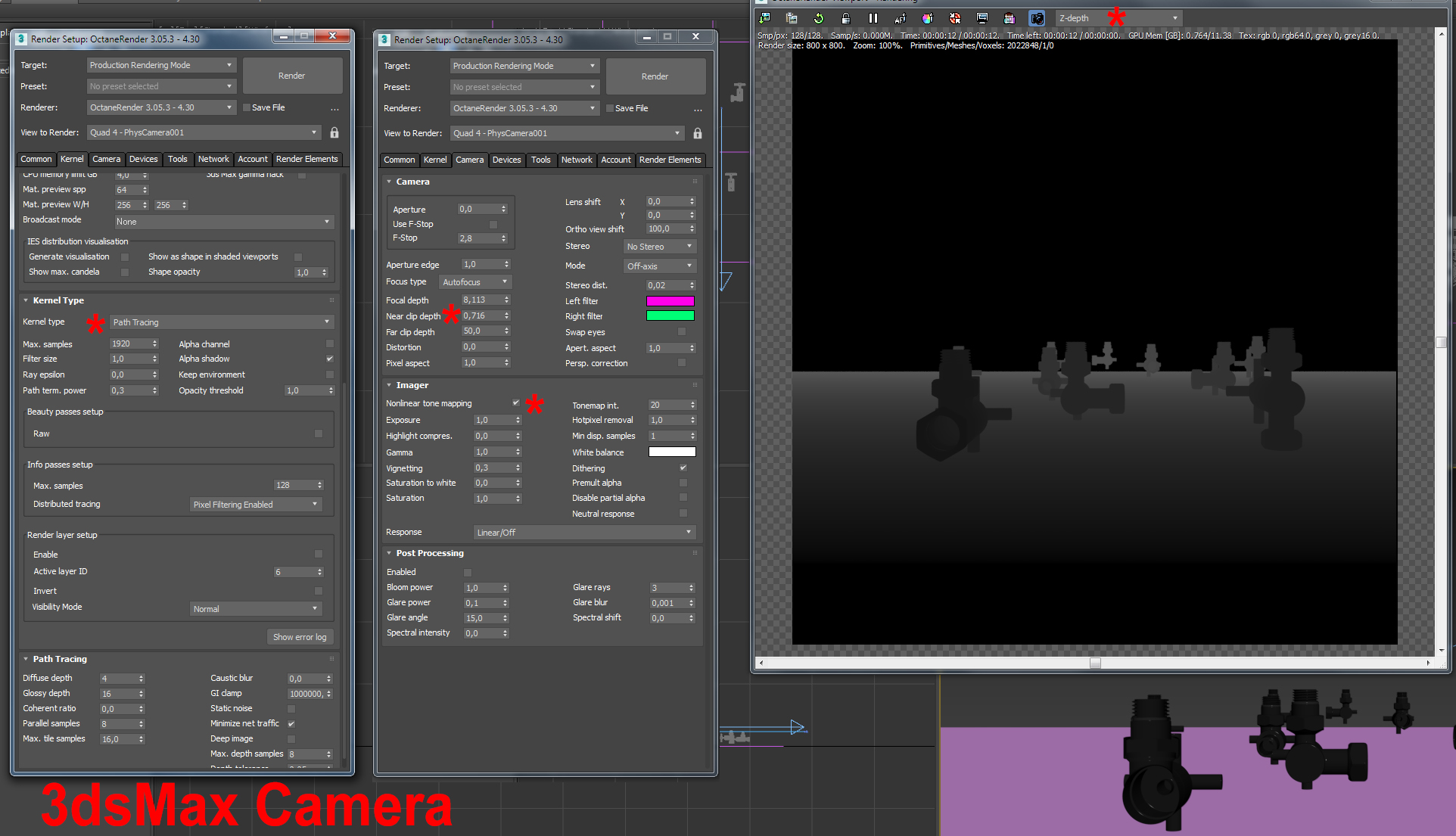The width and height of the screenshot is (1456, 836).
Task: Toggle the Use F-Stop checkbox
Action: pos(493,224)
